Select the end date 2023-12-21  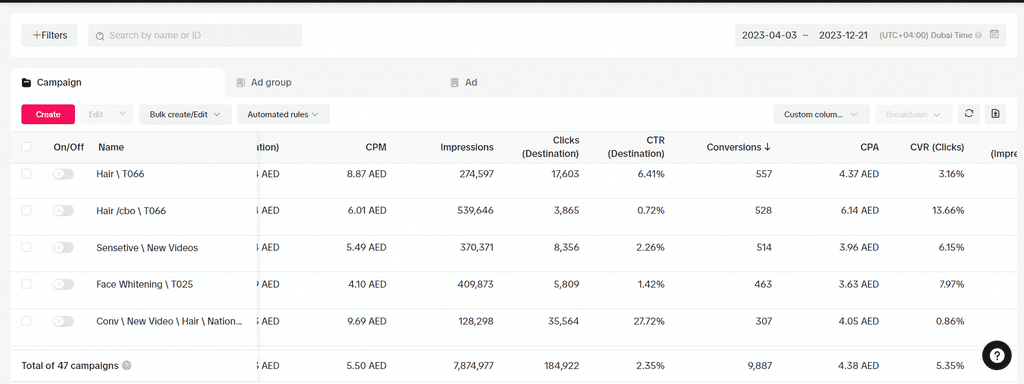tap(843, 35)
